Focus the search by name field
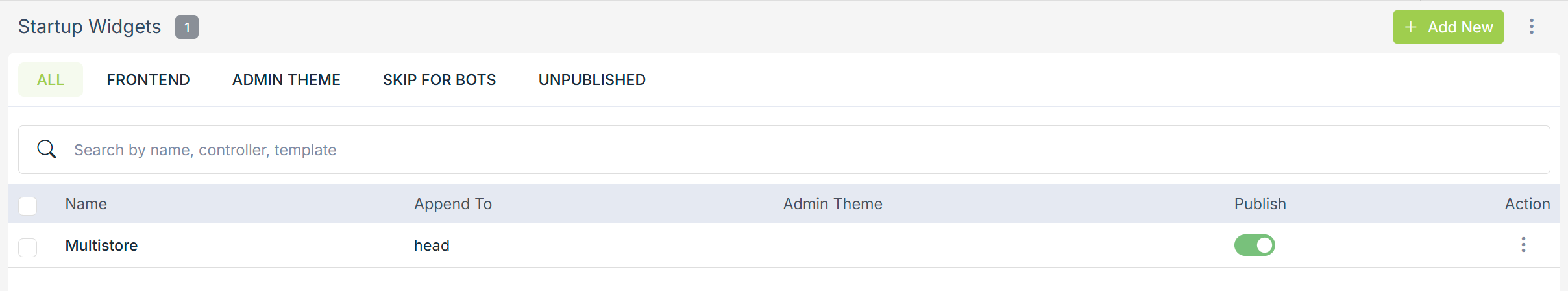1568x291 pixels. (779, 150)
